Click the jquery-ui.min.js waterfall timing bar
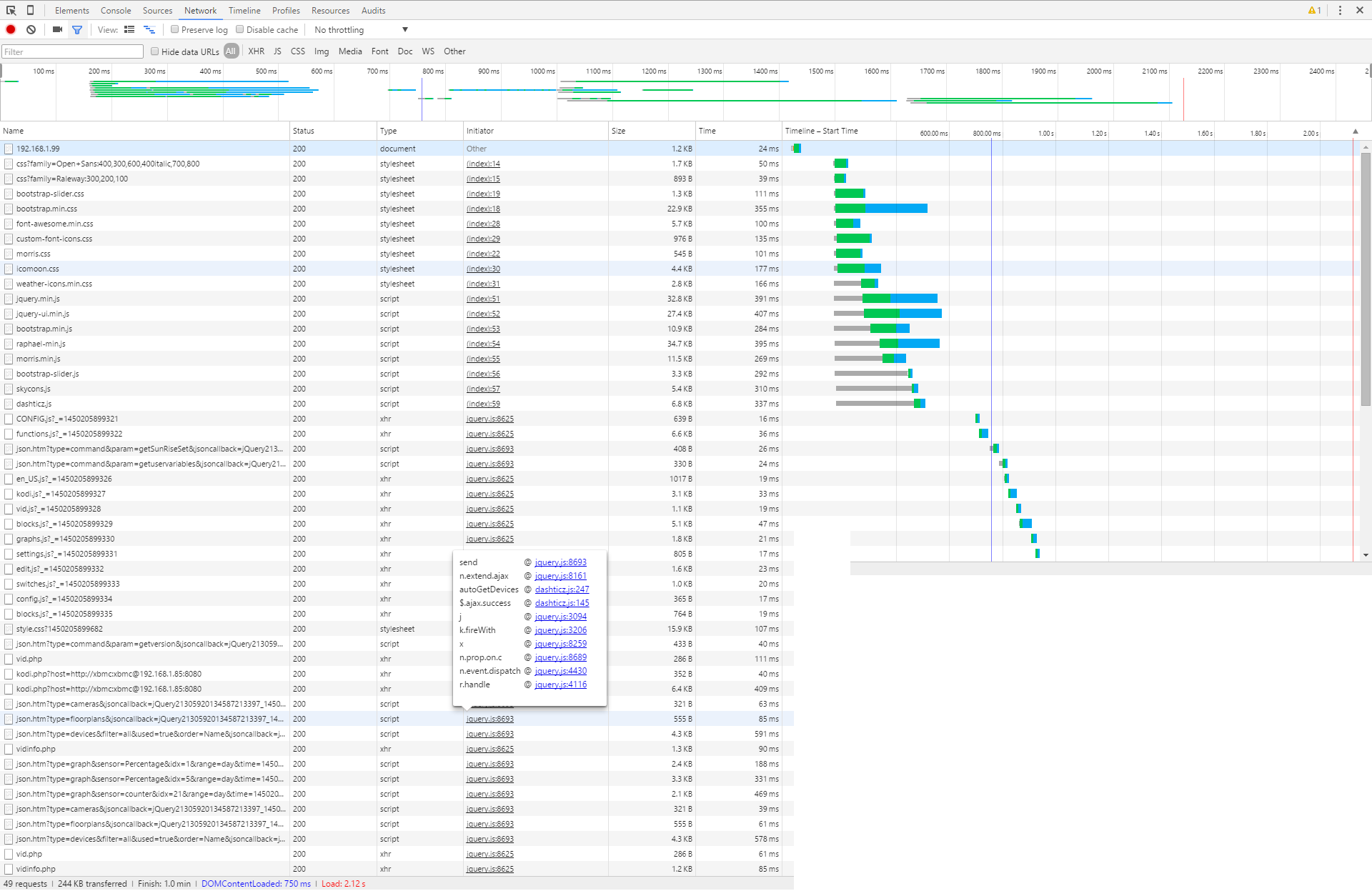 888,314
